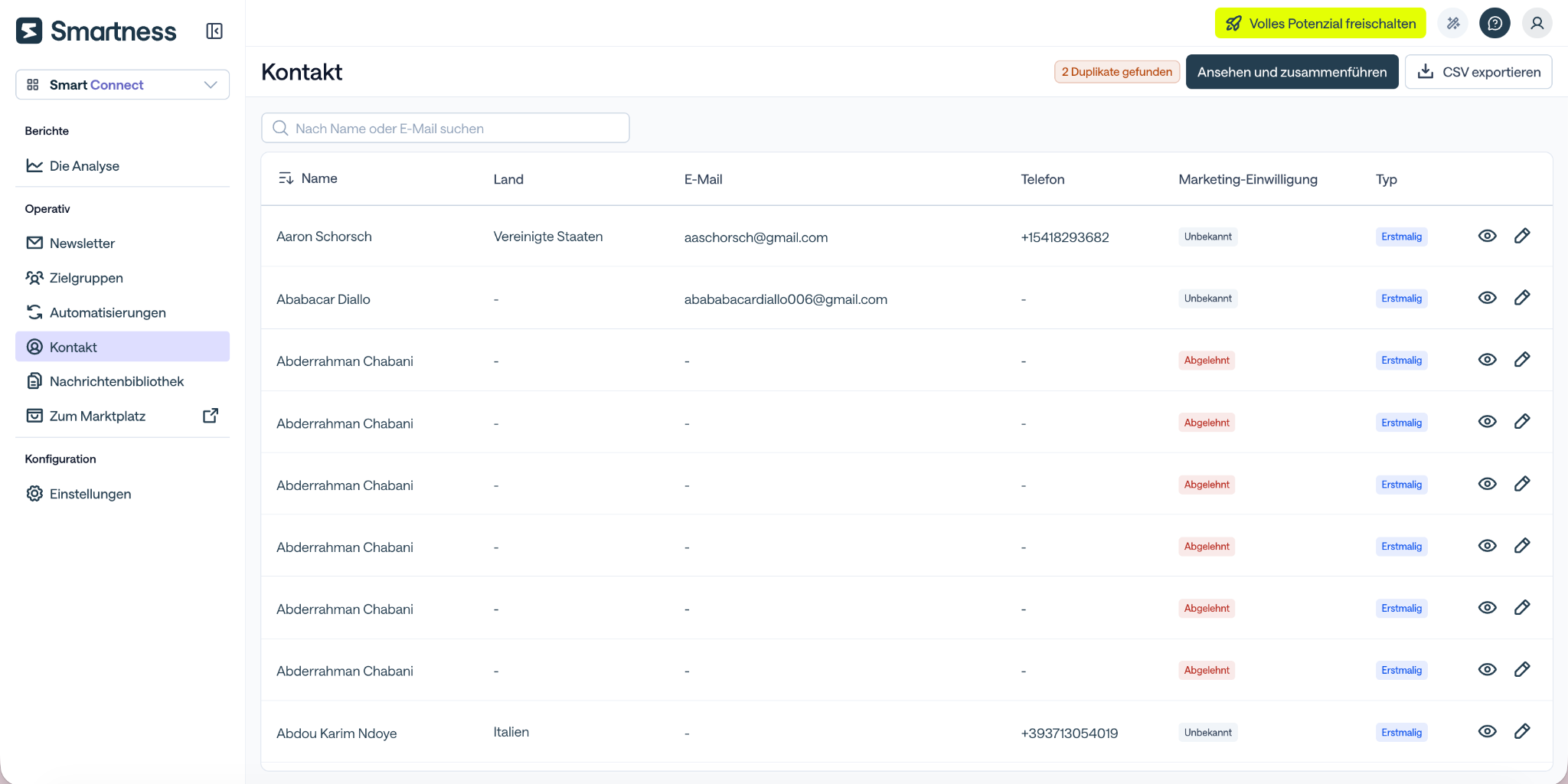
Task: Expand the Smart Connect product dropdown
Action: pos(122,84)
